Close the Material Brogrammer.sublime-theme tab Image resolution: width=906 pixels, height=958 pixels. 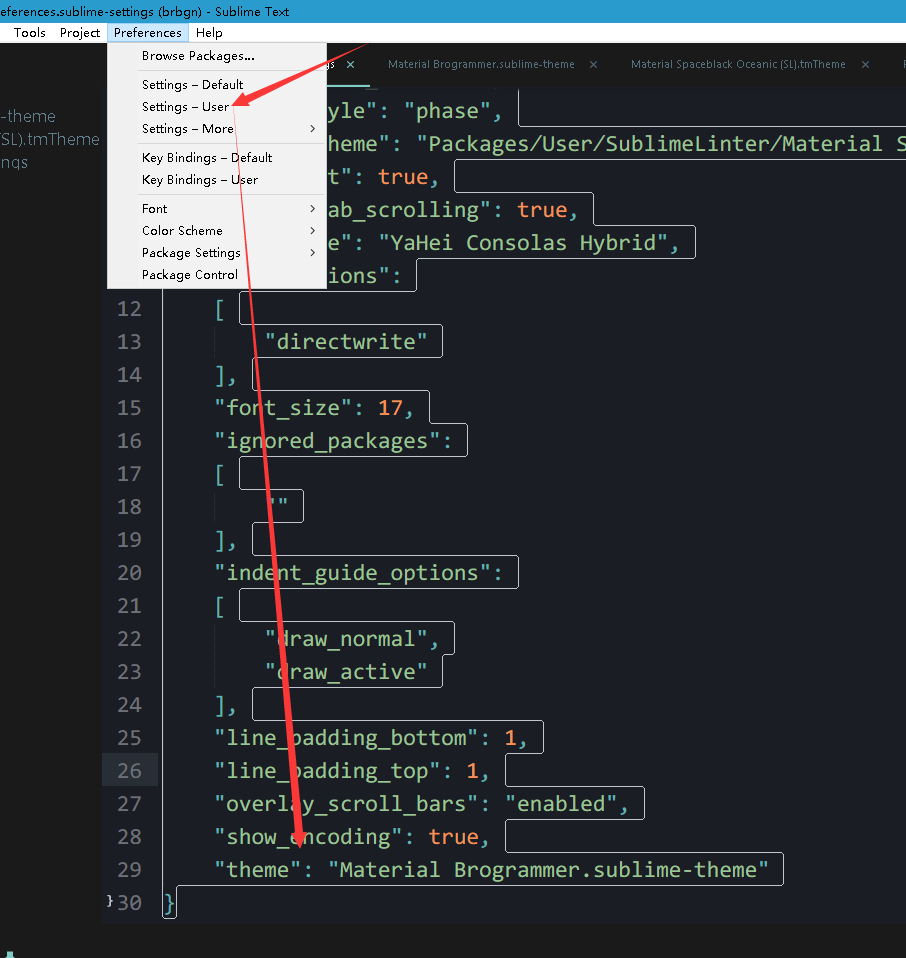pyautogui.click(x=593, y=63)
